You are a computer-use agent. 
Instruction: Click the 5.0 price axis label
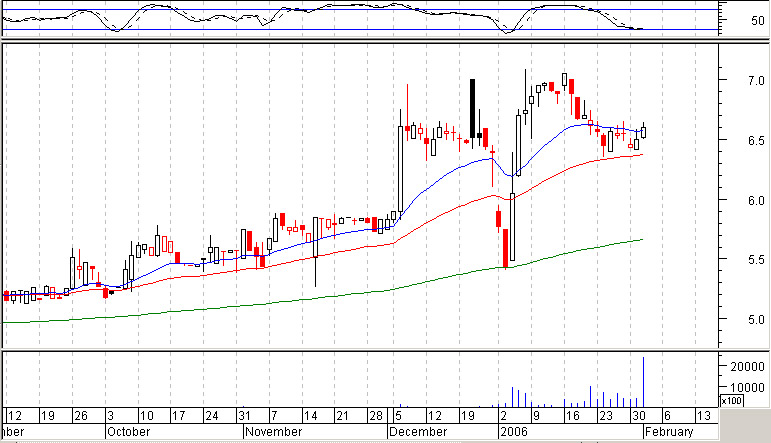756,320
